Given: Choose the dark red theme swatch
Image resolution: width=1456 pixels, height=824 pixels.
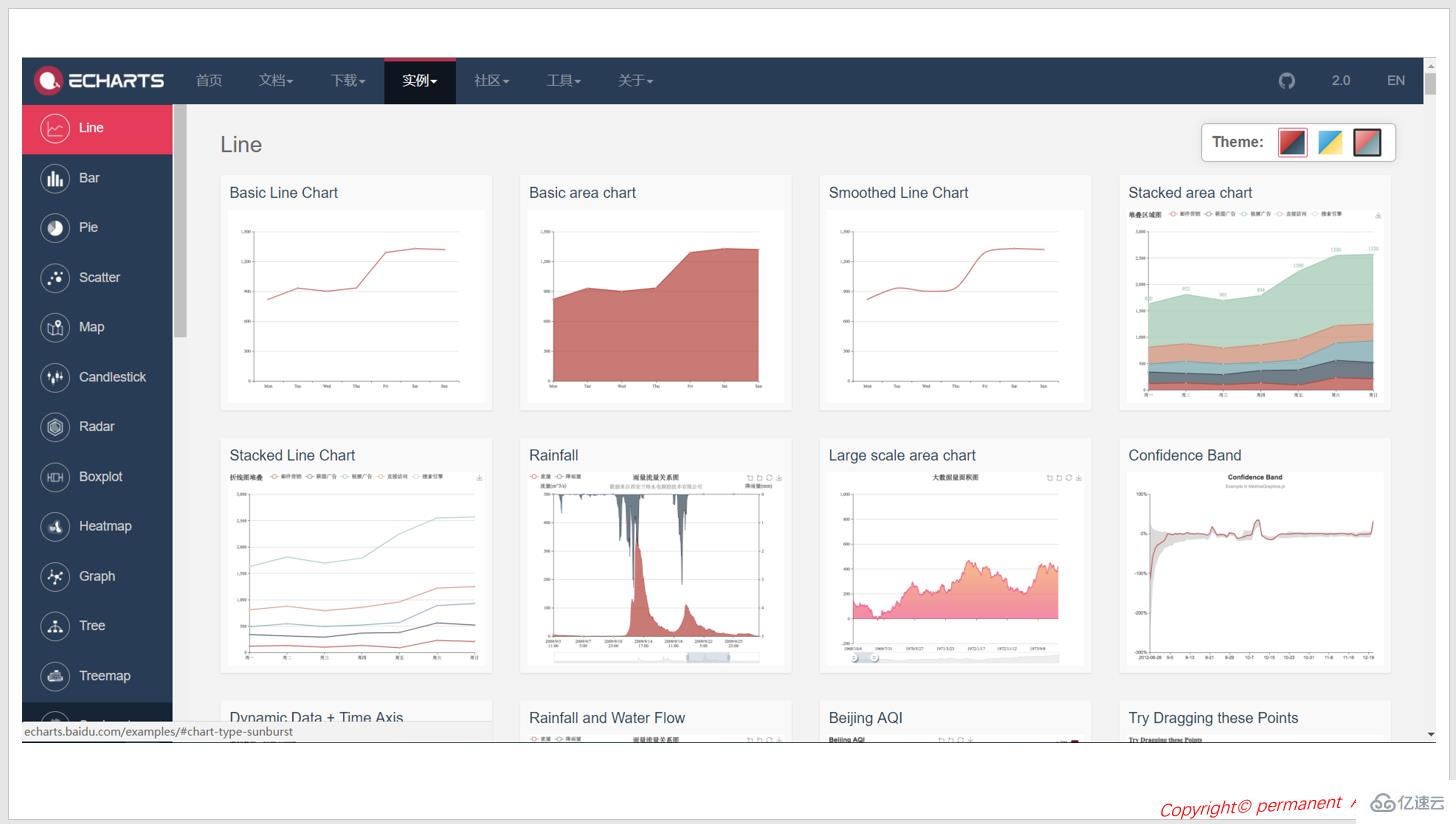Looking at the screenshot, I should (1292, 142).
